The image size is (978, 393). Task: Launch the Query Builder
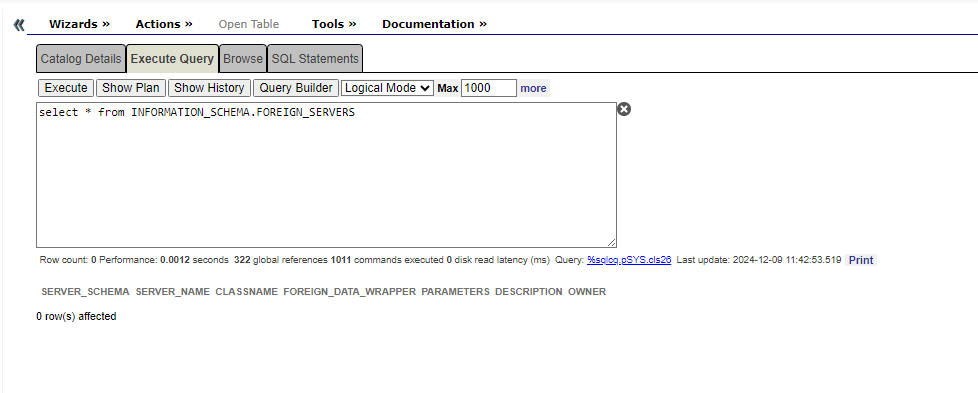click(x=296, y=88)
